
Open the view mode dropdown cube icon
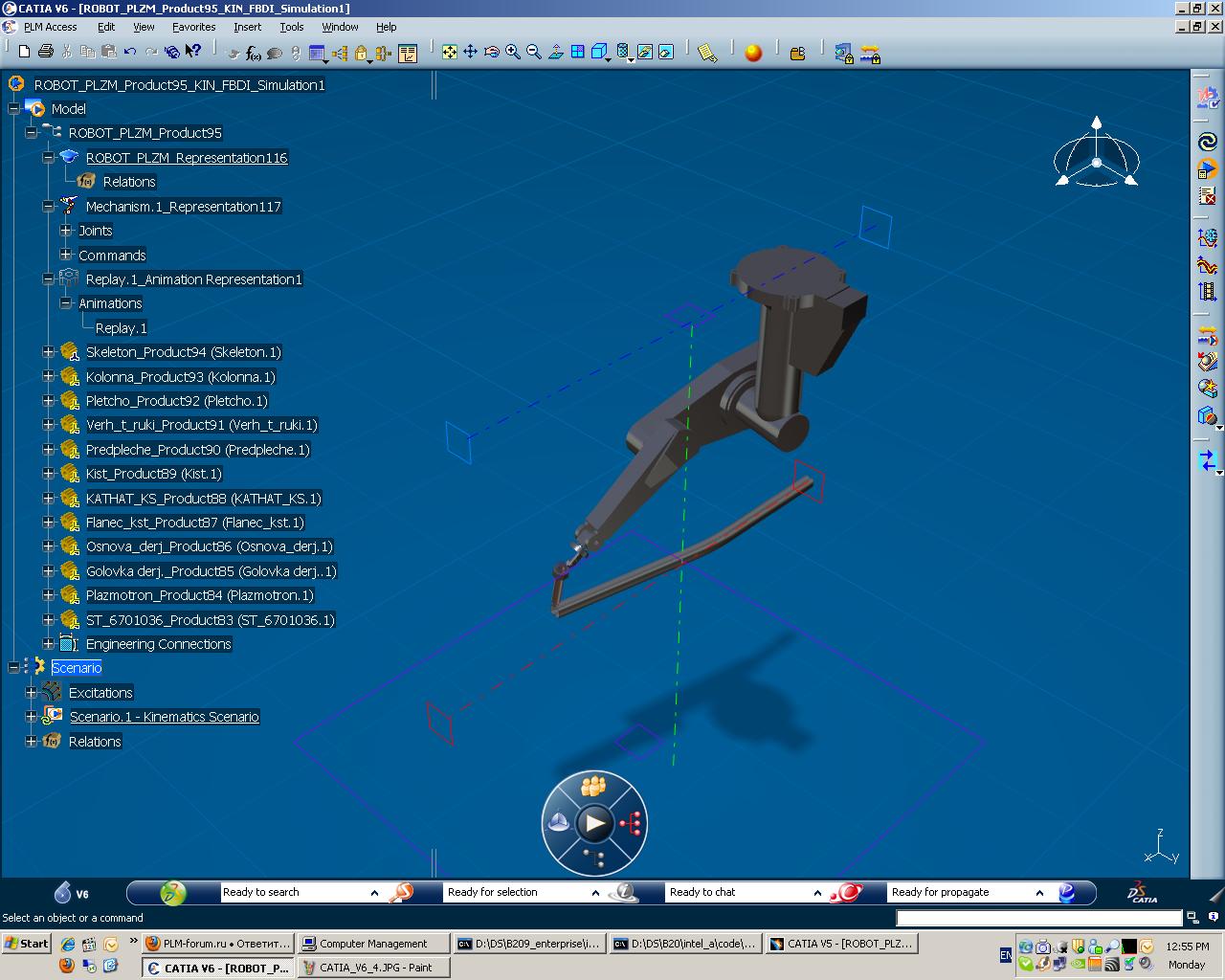pos(601,53)
